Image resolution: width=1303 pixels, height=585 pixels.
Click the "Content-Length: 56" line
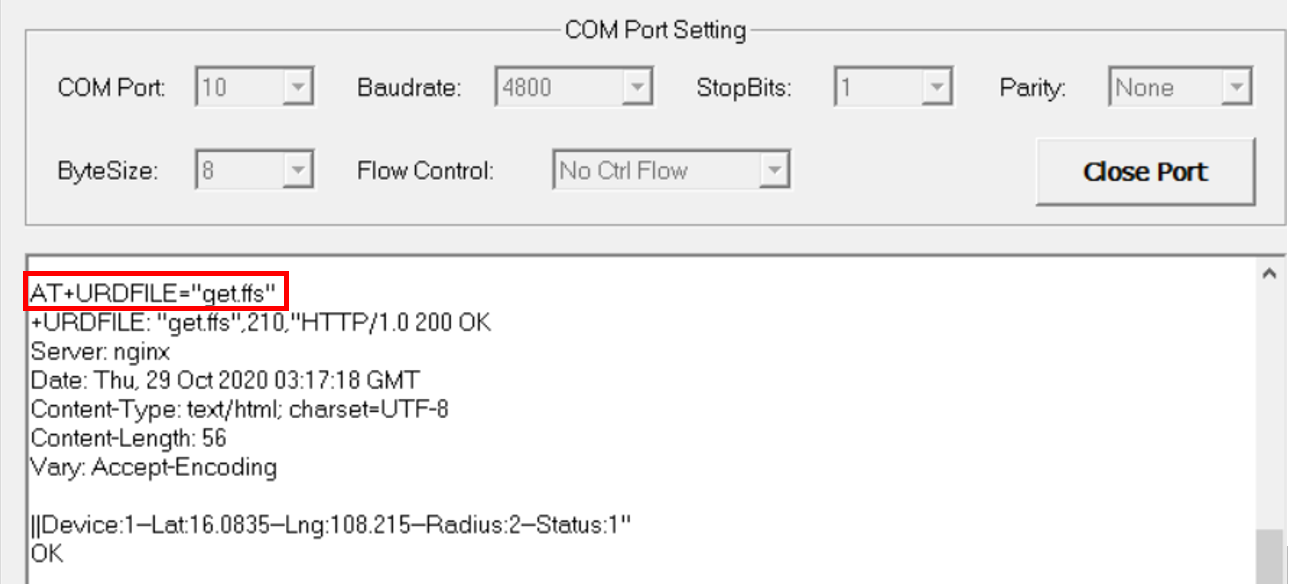coord(128,438)
